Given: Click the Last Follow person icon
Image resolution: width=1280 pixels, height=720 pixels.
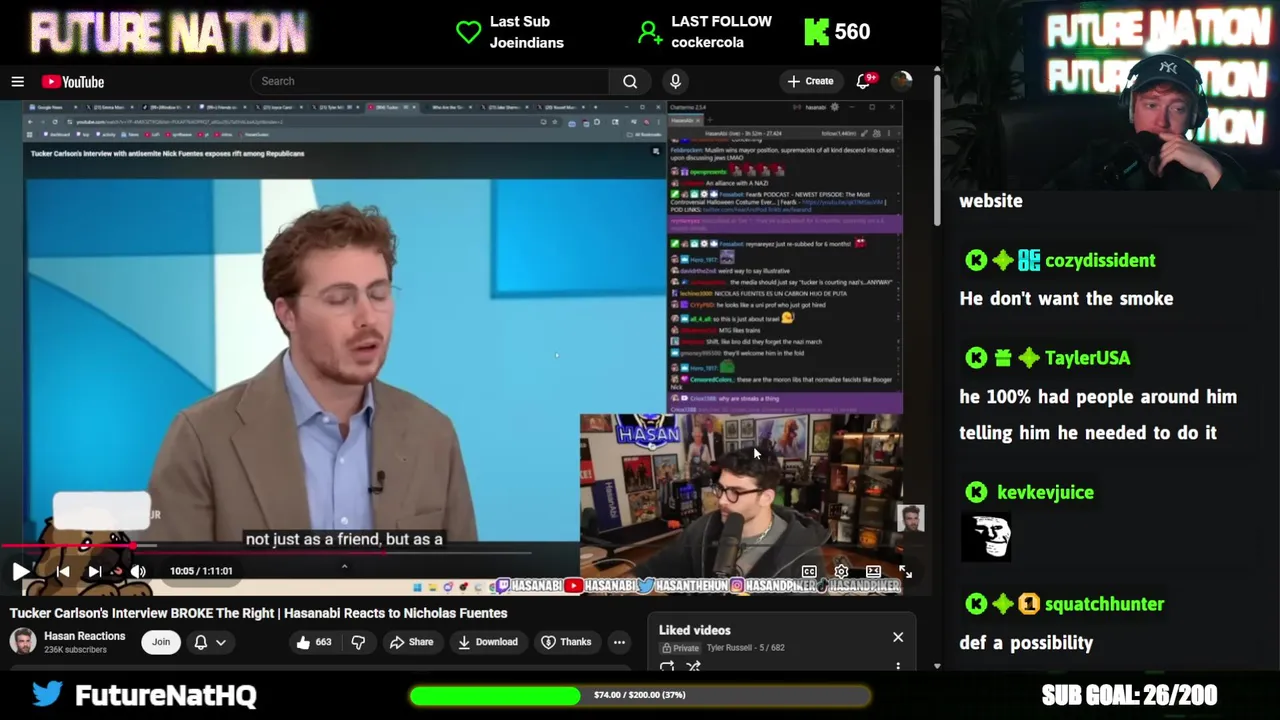Looking at the screenshot, I should (649, 32).
